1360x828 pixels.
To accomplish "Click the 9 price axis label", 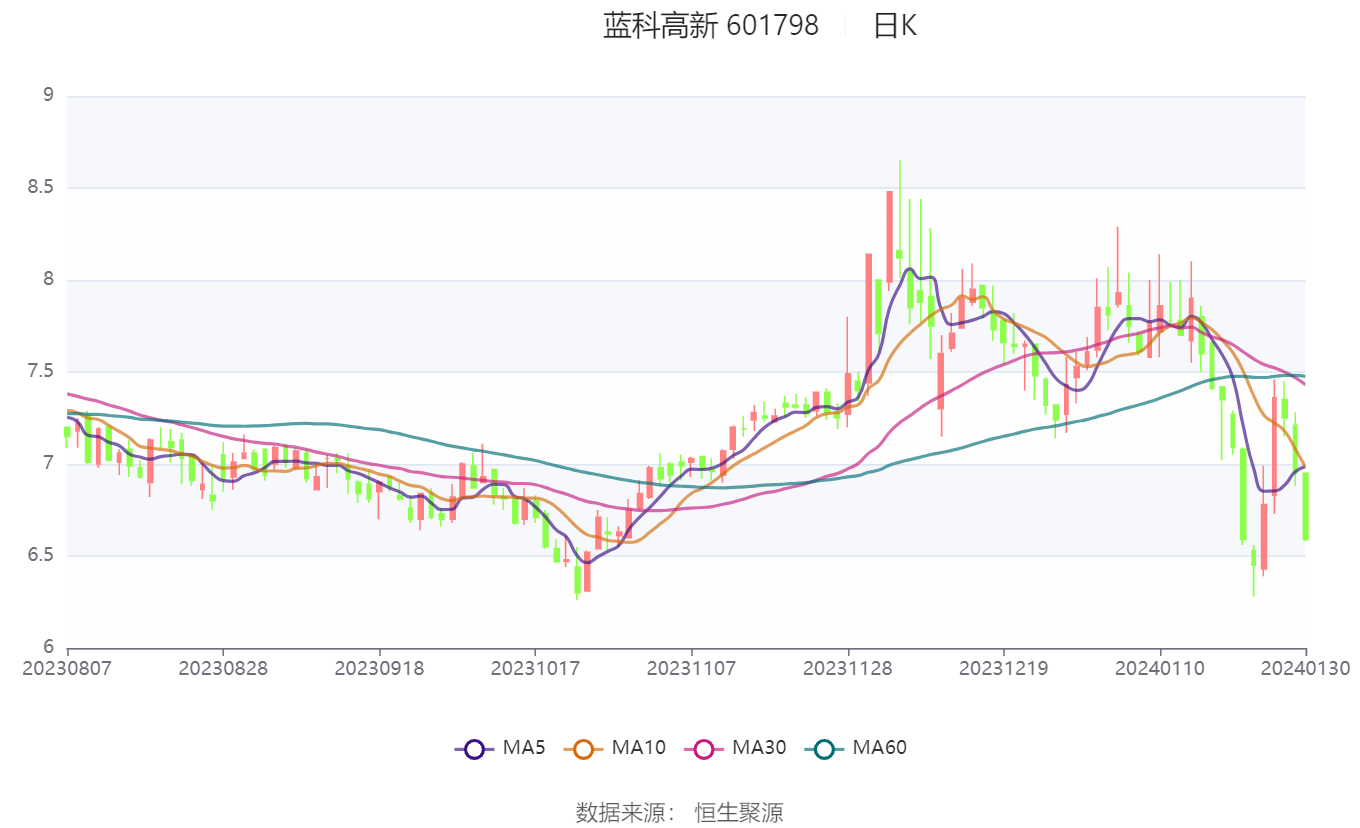I will pyautogui.click(x=47, y=96).
